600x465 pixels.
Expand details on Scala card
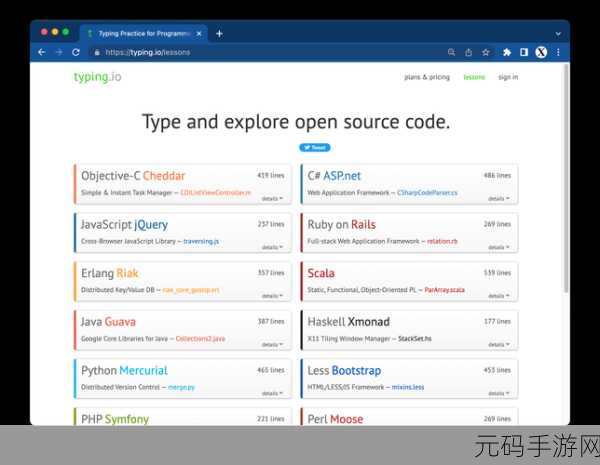pos(499,296)
